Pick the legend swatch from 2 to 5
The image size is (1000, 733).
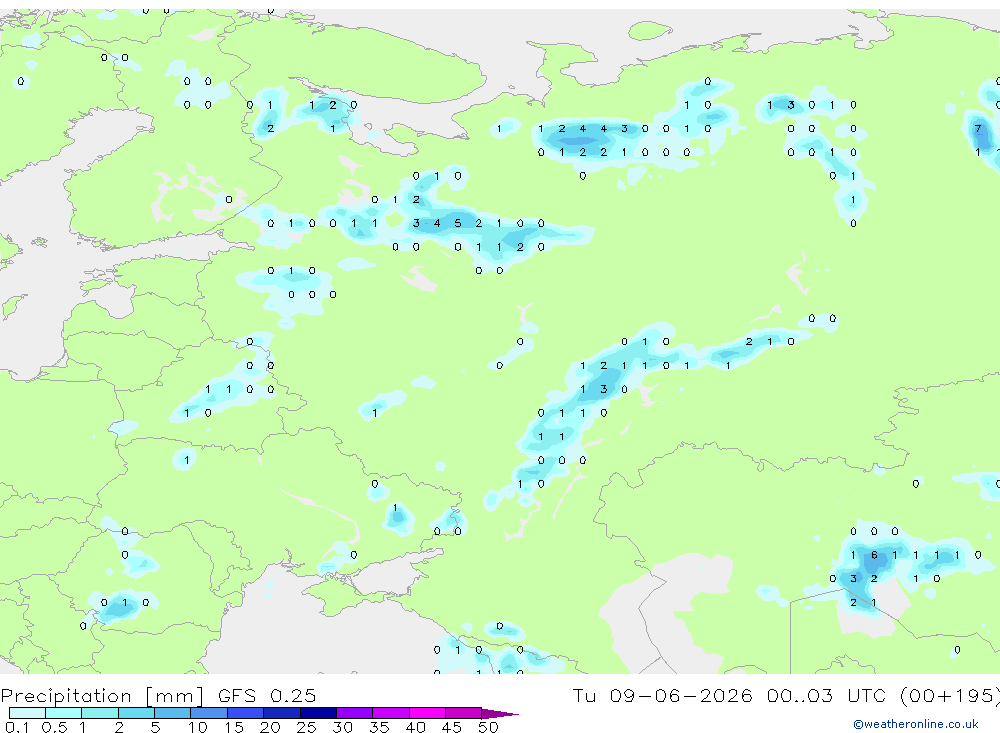[136, 713]
